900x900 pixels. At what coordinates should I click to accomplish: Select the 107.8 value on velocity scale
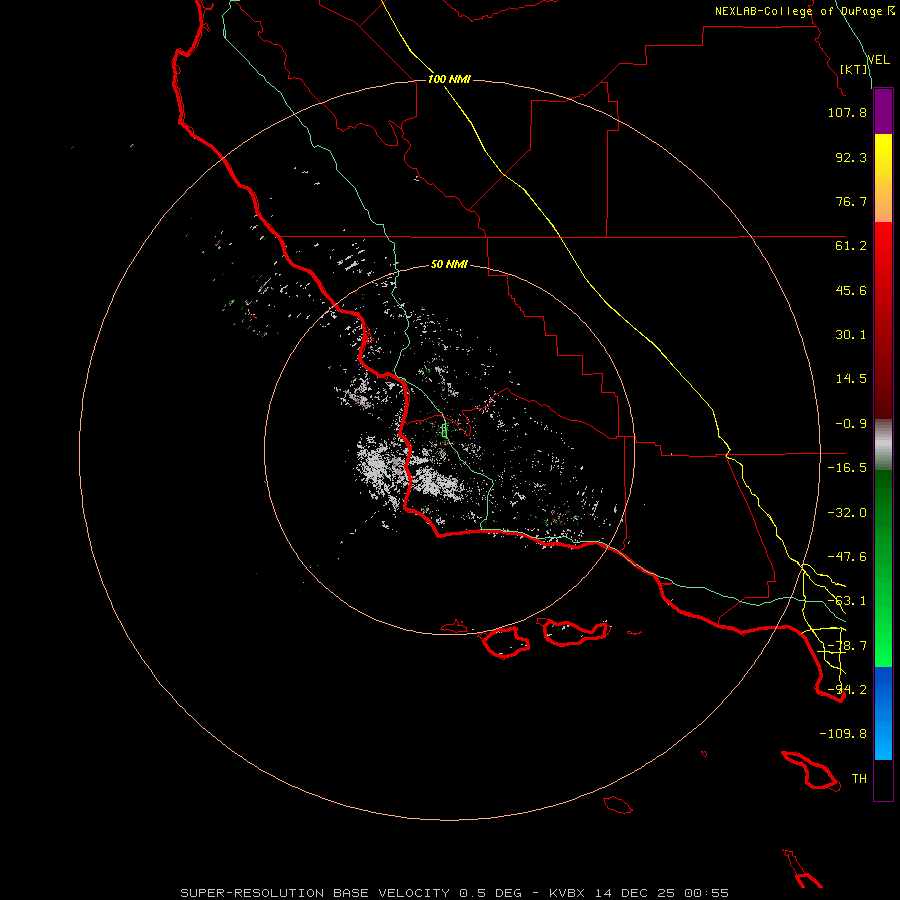point(847,112)
